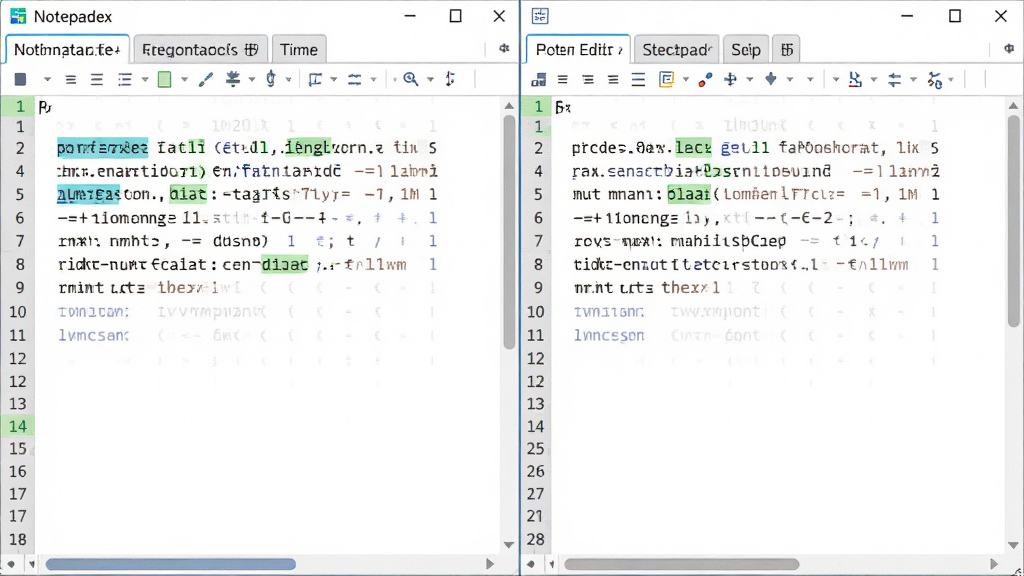Viewport: 1024px width, 576px height.
Task: Activate the Poten Editr tab
Action: pyautogui.click(x=579, y=50)
